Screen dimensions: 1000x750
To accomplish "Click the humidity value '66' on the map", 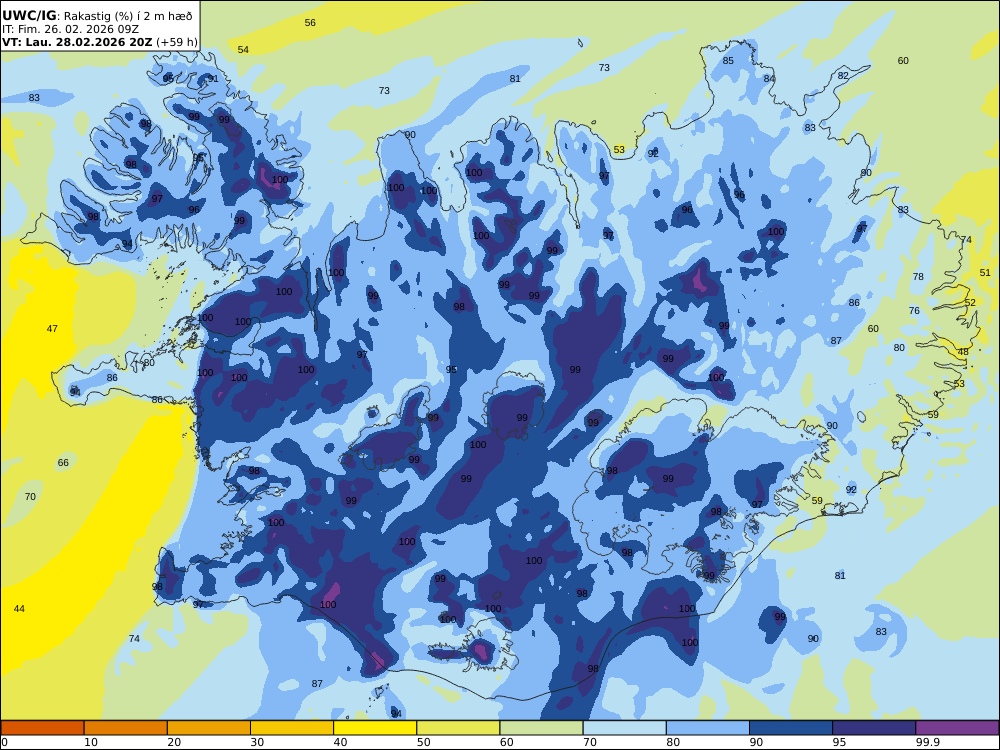I will pos(63,463).
